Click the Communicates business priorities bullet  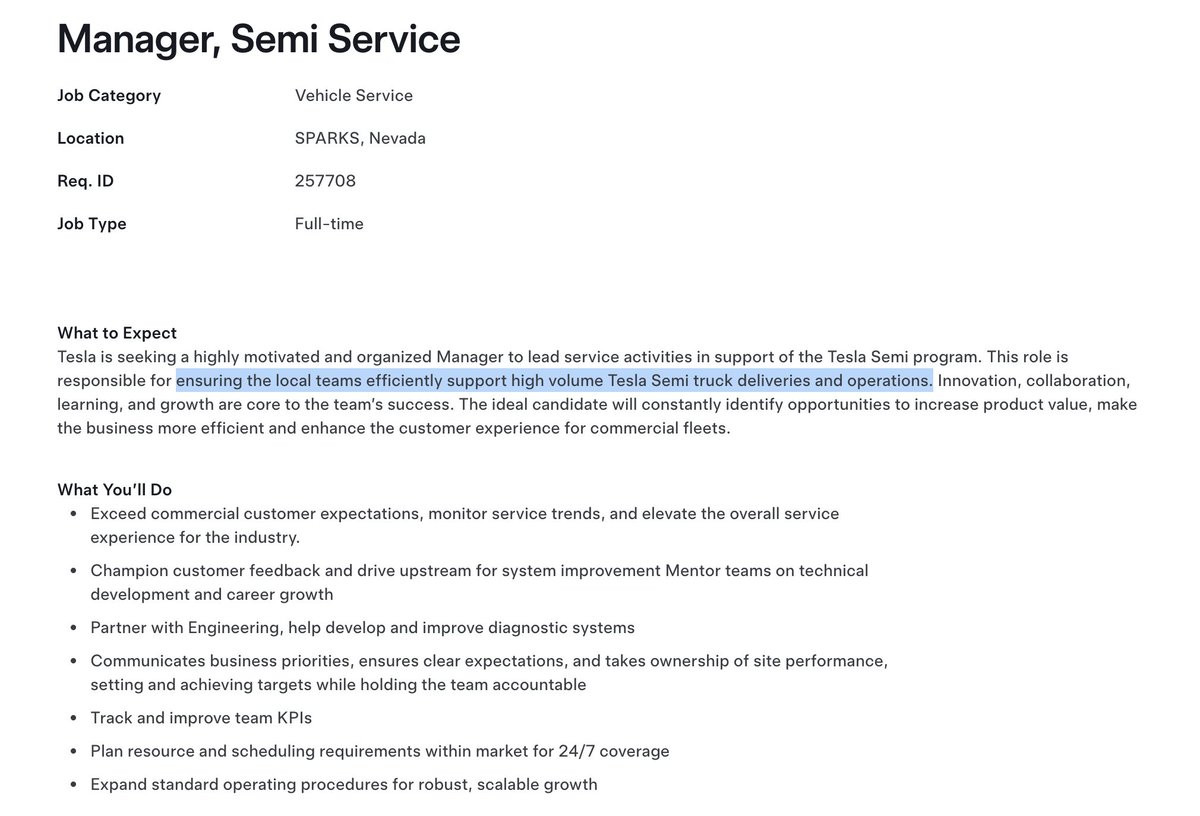[489, 673]
